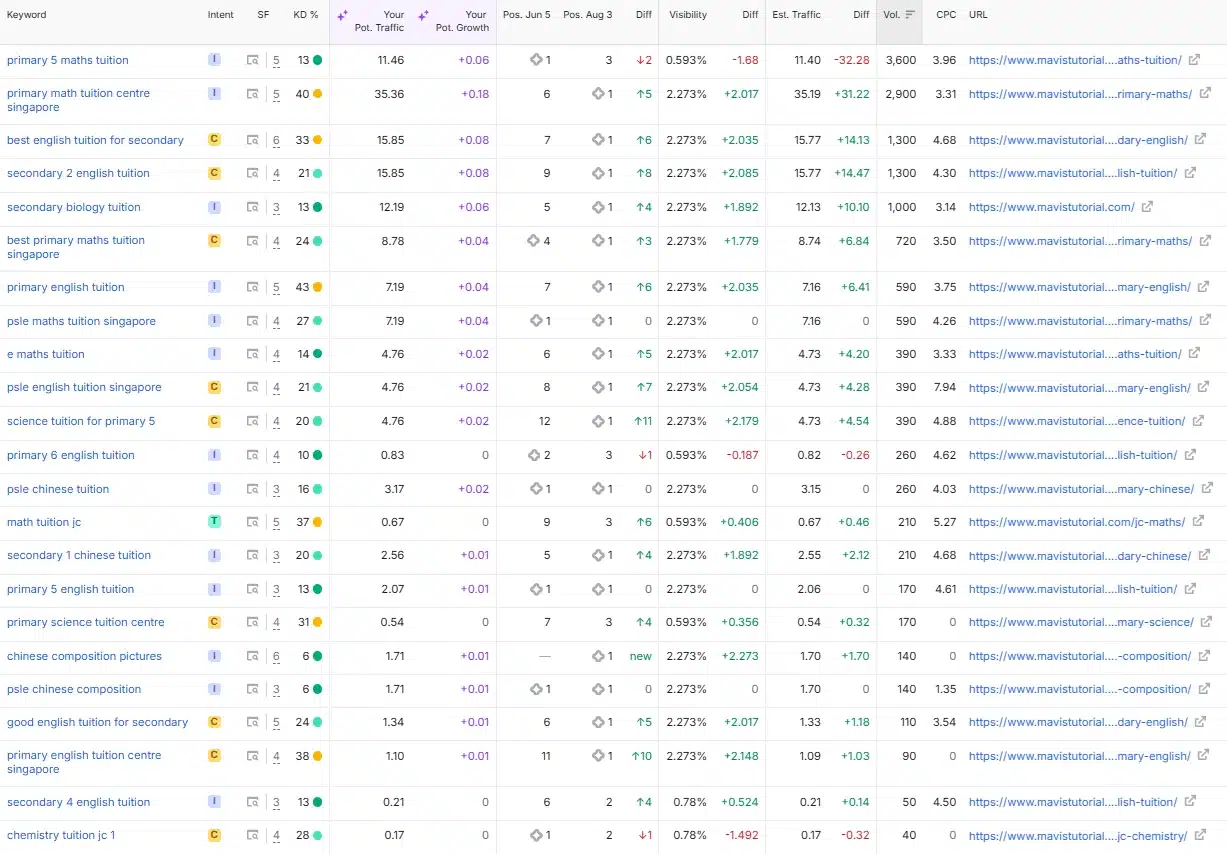
Task: Click external link icon in chinese composition pictures row
Action: 1203,656
